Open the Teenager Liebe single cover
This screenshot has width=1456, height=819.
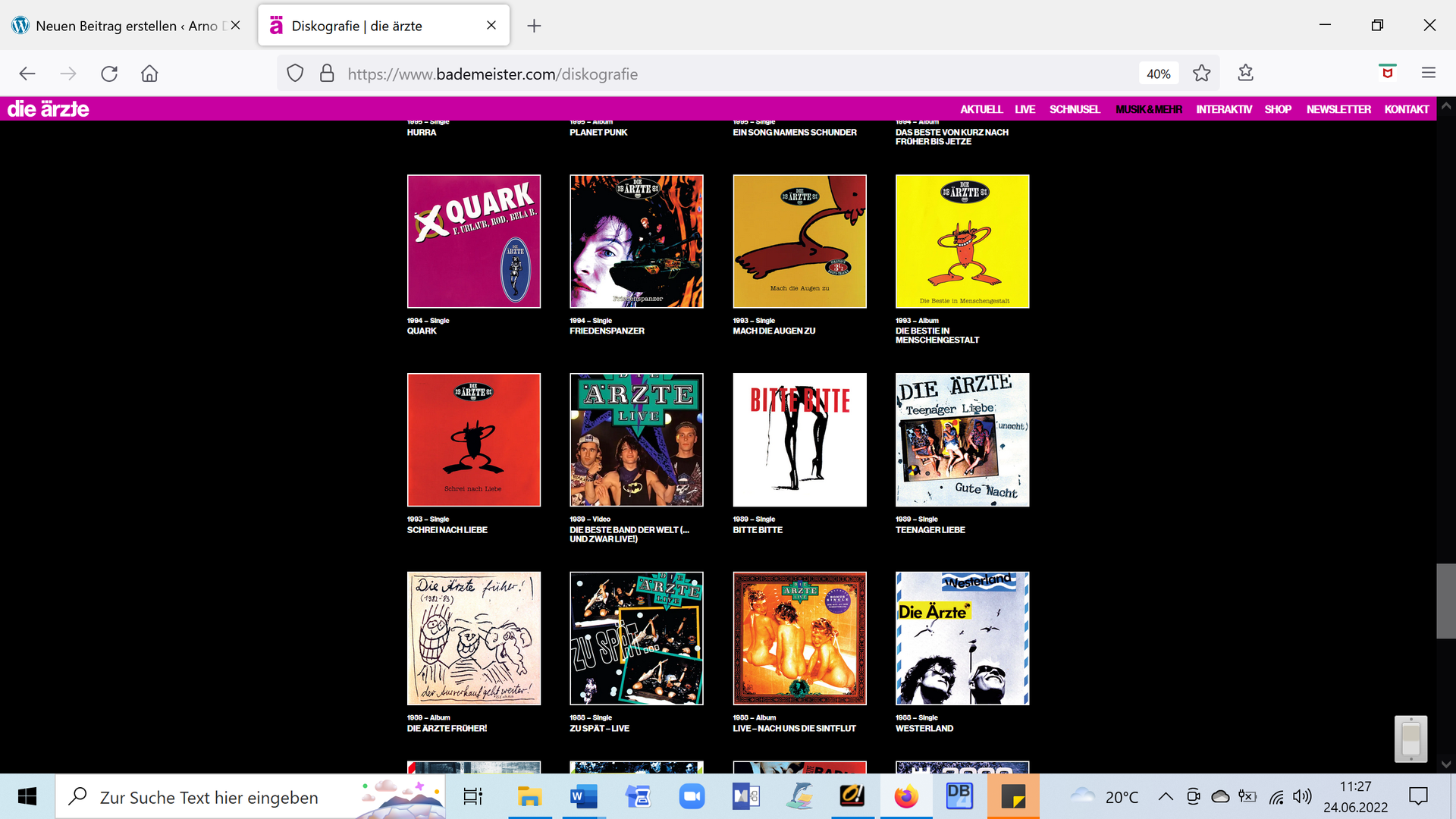pyautogui.click(x=962, y=440)
